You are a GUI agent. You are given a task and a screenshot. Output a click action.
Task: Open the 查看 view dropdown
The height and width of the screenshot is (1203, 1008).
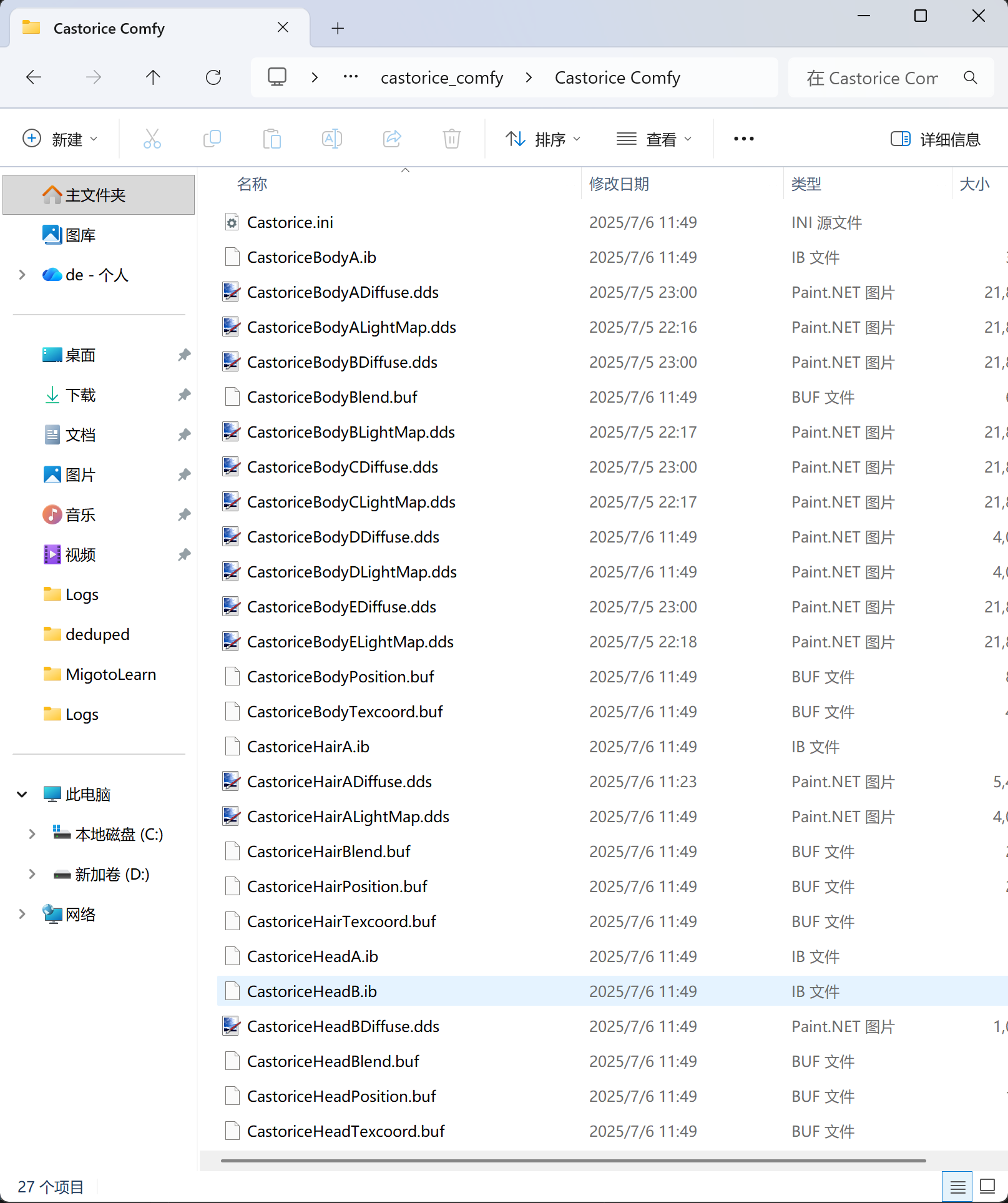tap(653, 139)
